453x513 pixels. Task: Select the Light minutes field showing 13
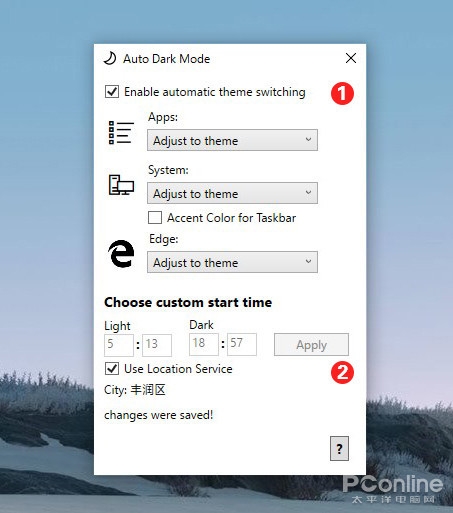[157, 345]
